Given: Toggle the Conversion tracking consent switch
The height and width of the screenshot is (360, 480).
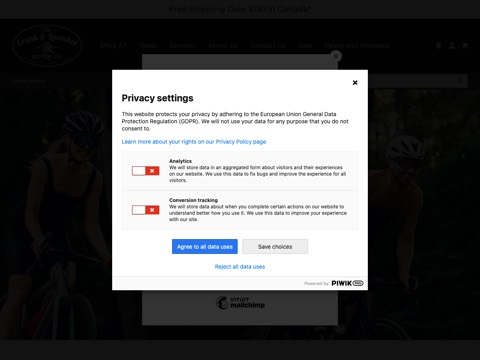Looking at the screenshot, I should 146,210.
